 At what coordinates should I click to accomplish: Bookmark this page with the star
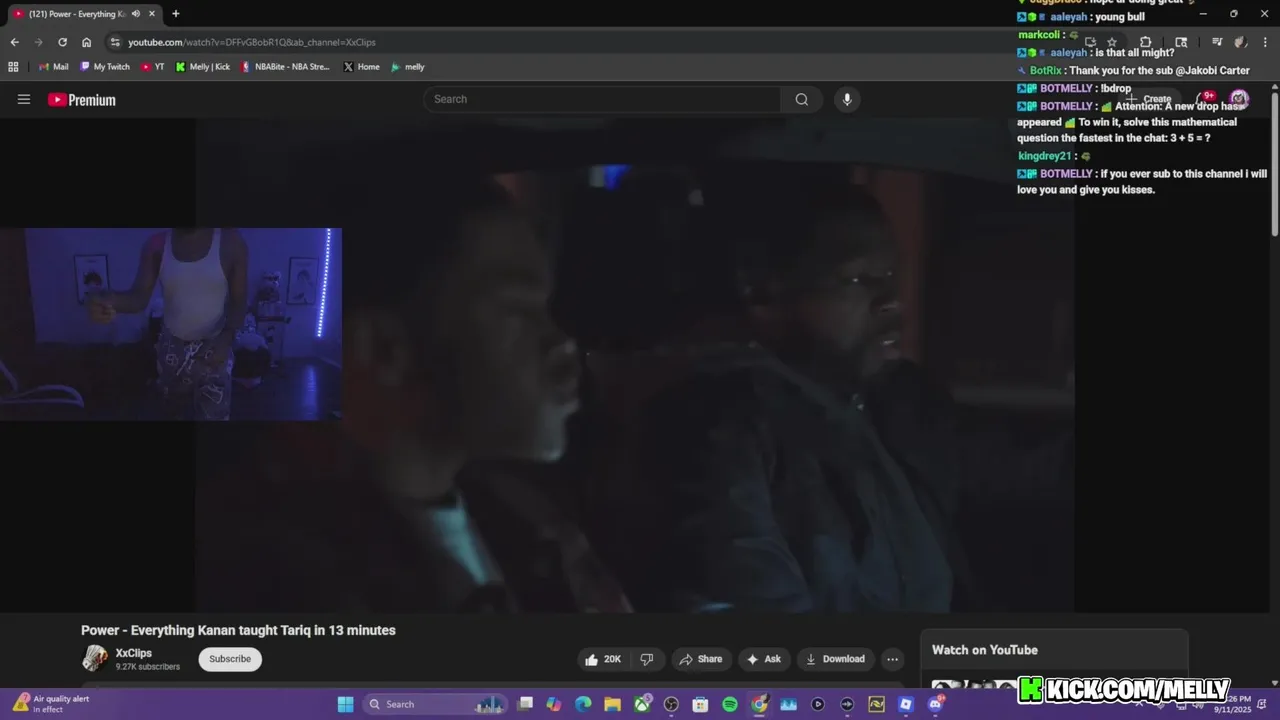coord(1111,42)
